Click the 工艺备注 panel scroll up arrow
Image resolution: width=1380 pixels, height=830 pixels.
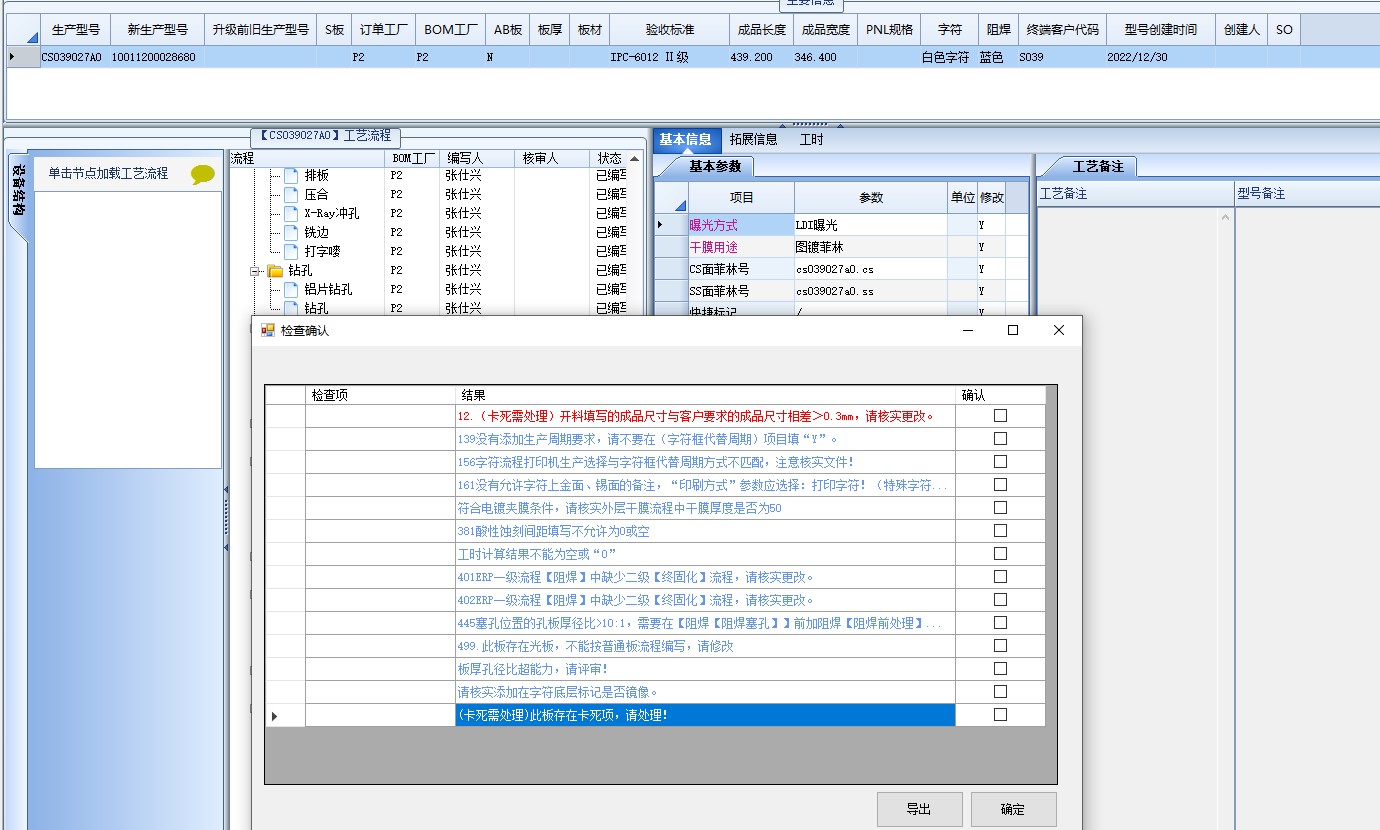click(x=1227, y=216)
